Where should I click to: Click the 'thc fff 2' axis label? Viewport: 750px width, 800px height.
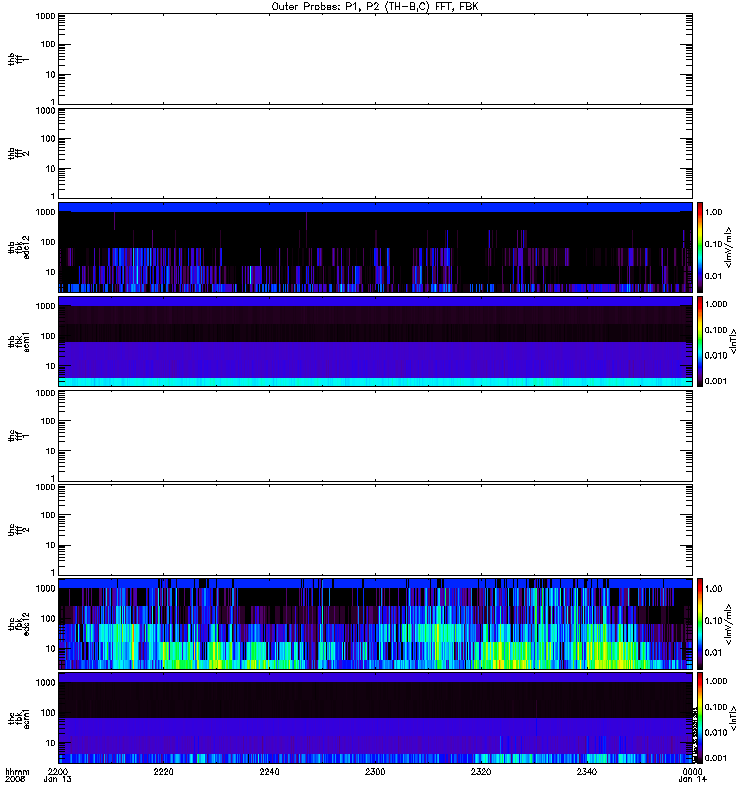point(19,530)
